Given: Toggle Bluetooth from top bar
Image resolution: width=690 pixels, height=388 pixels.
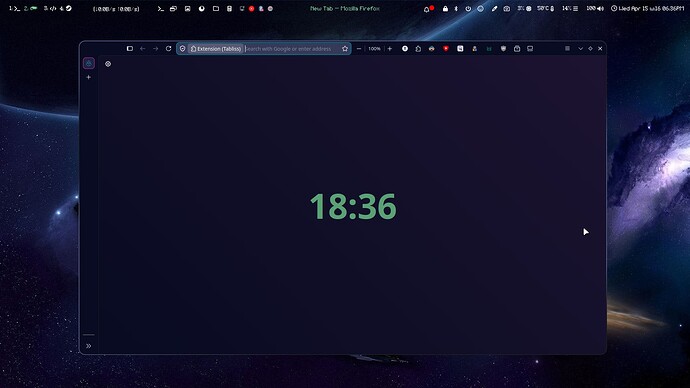Looking at the screenshot, I should coord(456,8).
